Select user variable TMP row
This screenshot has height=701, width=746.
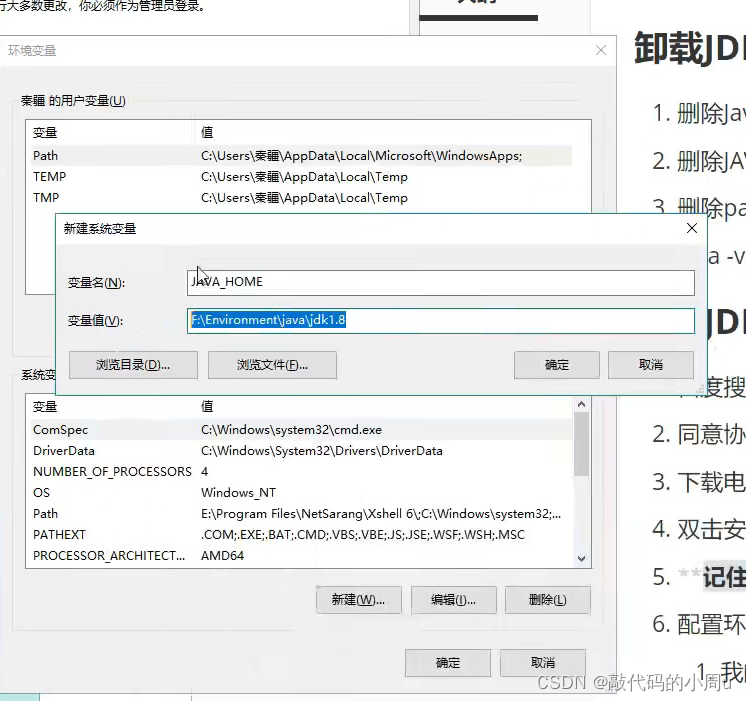click(302, 198)
